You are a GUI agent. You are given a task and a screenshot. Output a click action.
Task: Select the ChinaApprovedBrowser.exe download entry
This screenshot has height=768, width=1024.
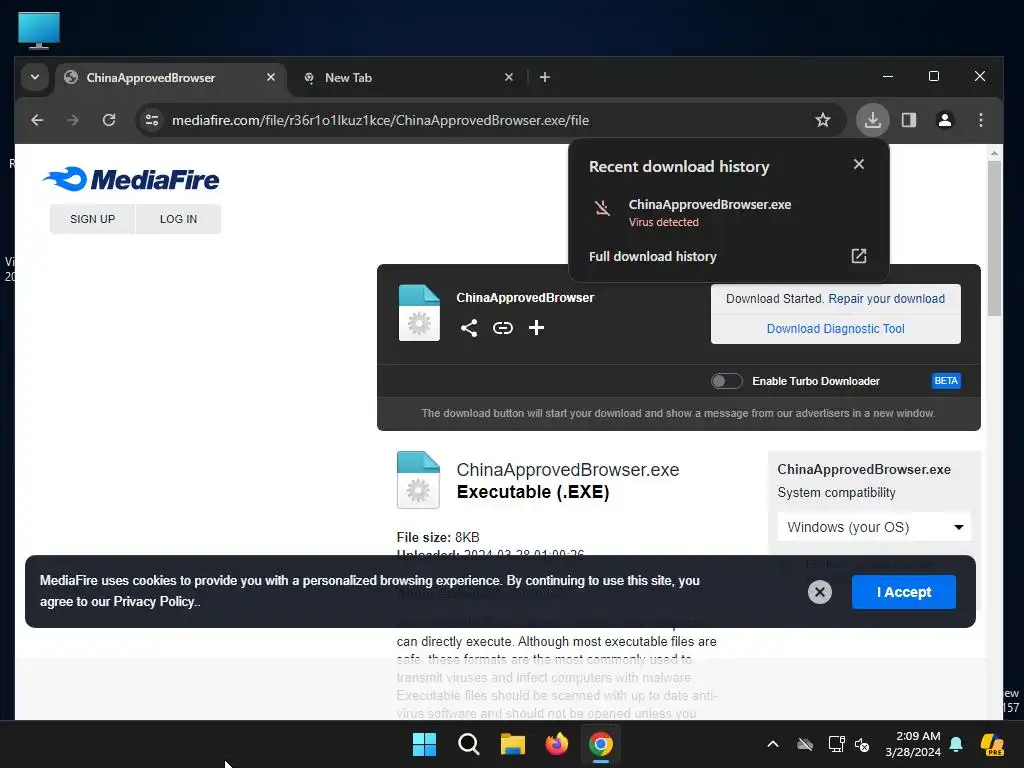[x=728, y=212]
